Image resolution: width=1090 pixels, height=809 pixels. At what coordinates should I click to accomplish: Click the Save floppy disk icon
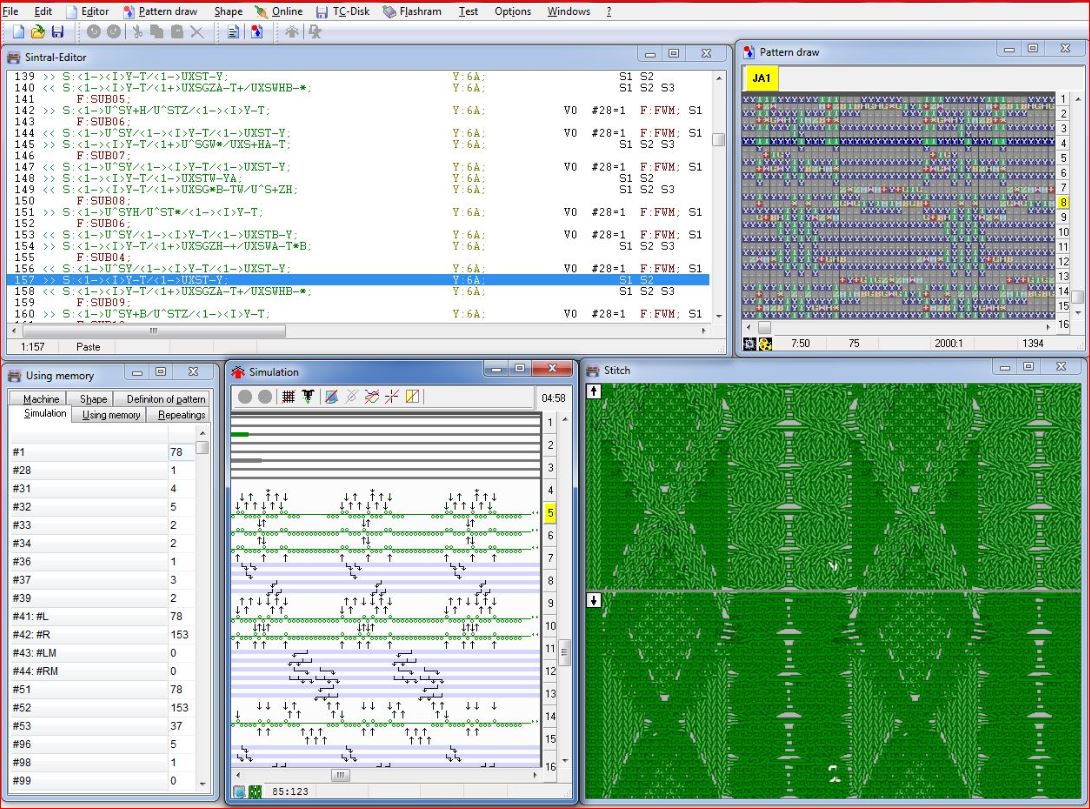[x=57, y=32]
